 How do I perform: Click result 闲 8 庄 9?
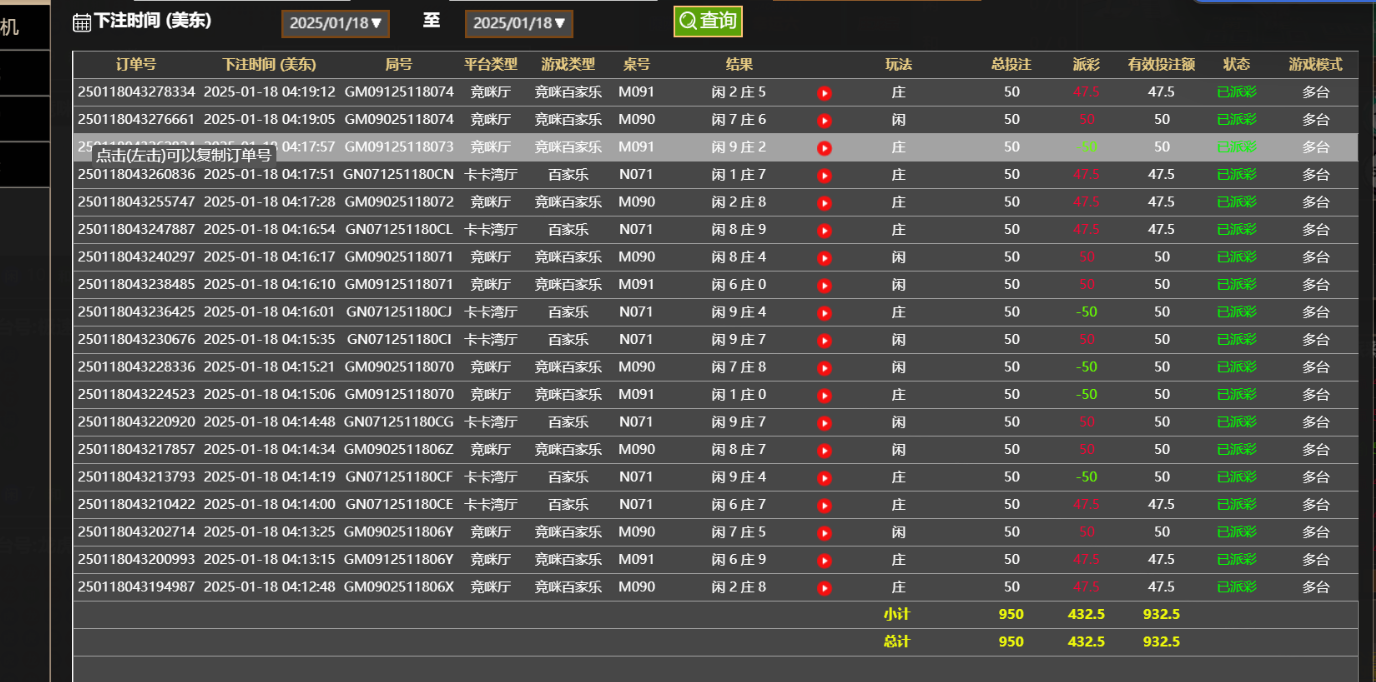739,229
